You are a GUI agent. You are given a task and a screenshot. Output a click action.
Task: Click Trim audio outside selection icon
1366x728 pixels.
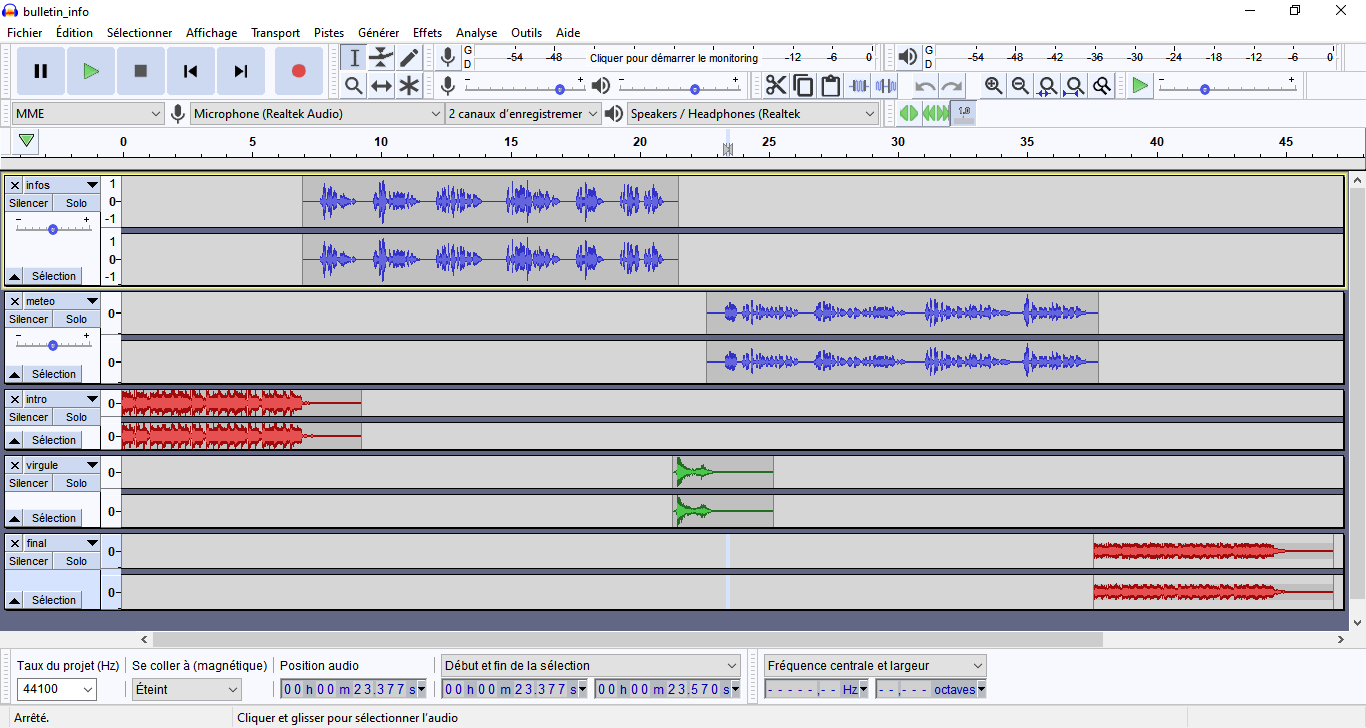tap(858, 86)
